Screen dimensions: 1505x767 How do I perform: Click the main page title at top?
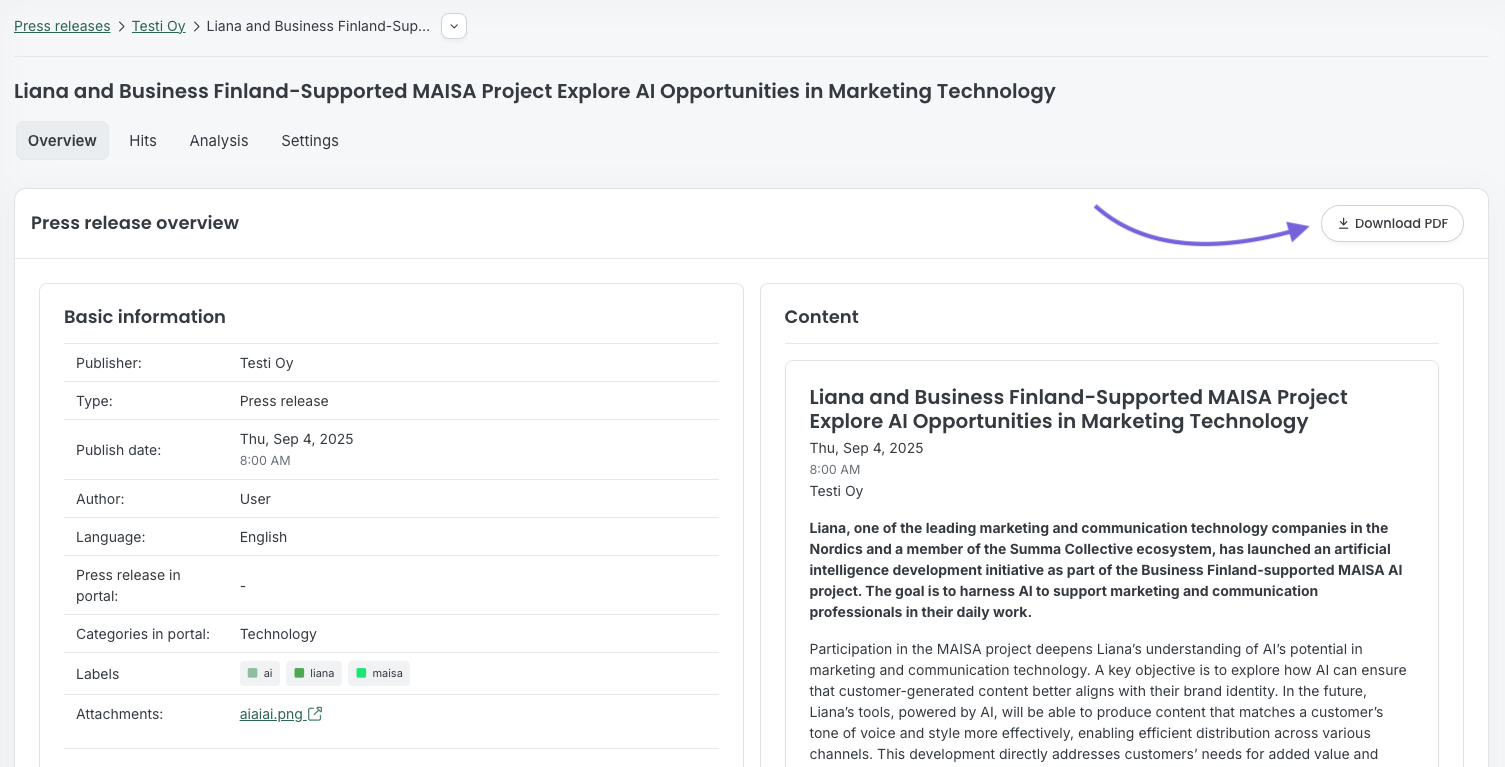point(535,91)
